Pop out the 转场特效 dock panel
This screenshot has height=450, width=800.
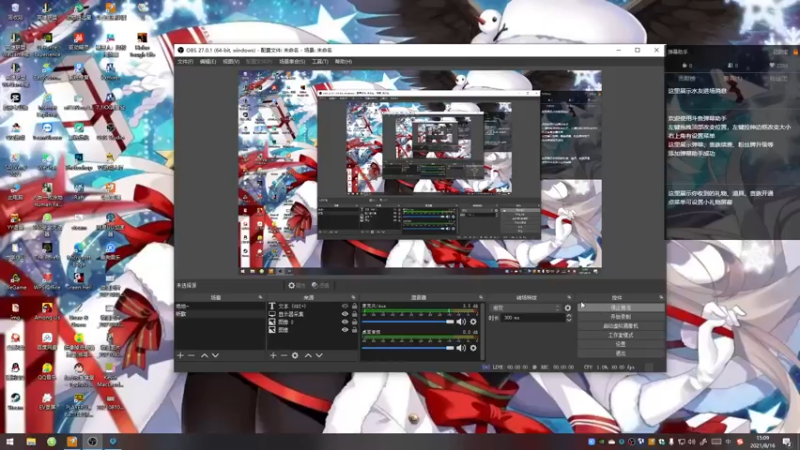pyautogui.click(x=569, y=297)
